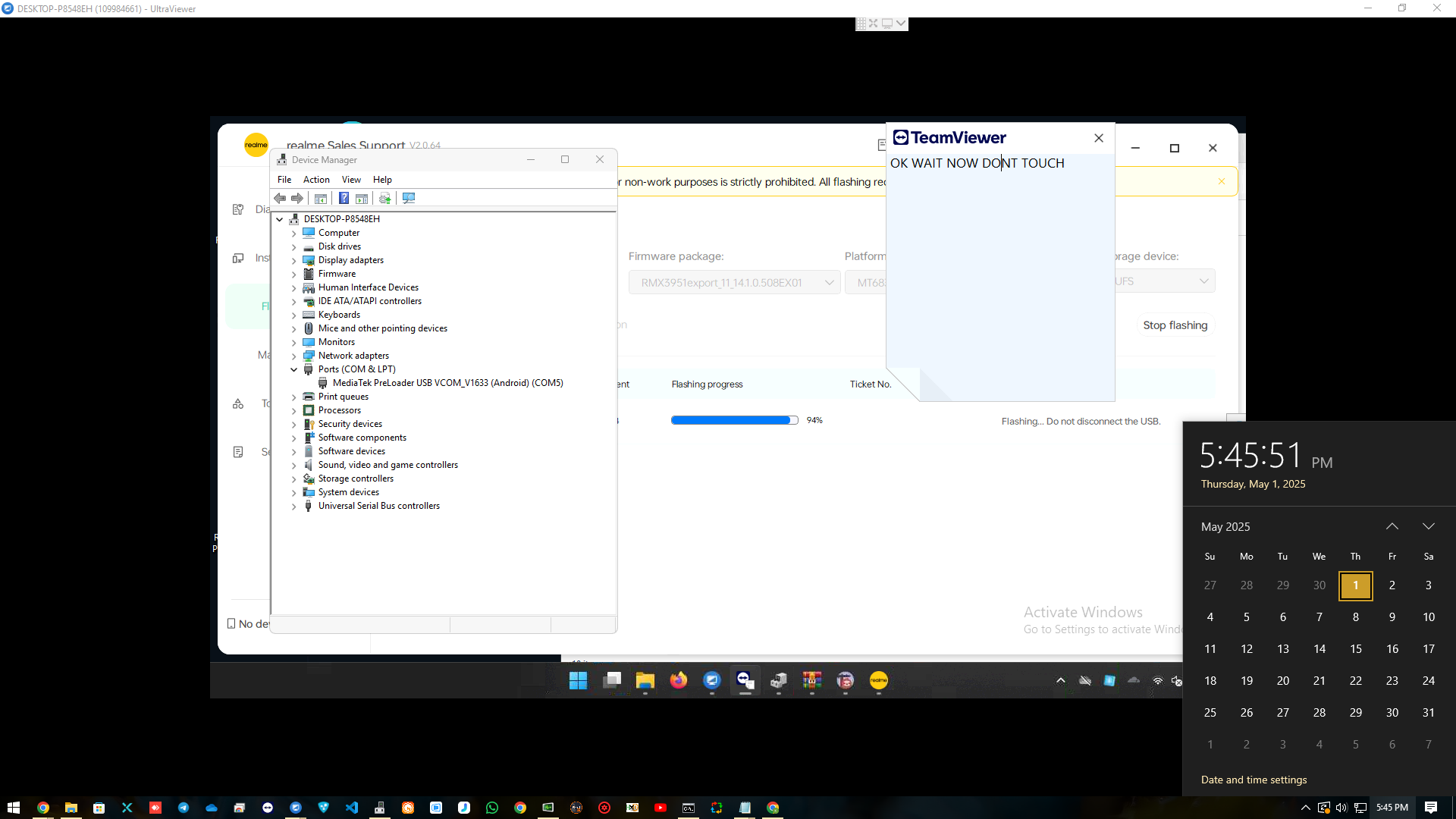This screenshot has height=819, width=1456.
Task: Open the View menu in Device Manager
Action: [351, 180]
